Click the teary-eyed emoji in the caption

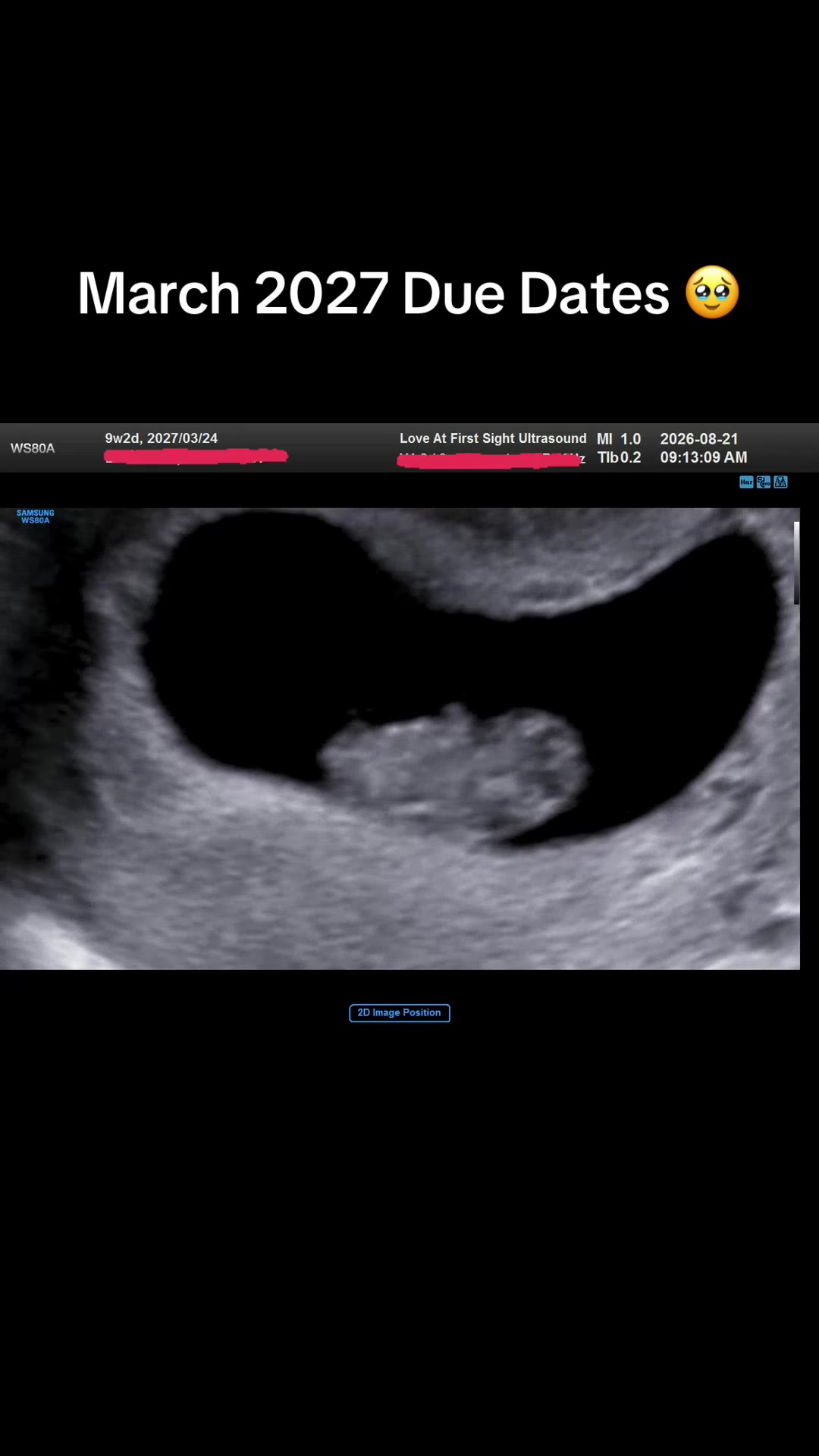(712, 292)
